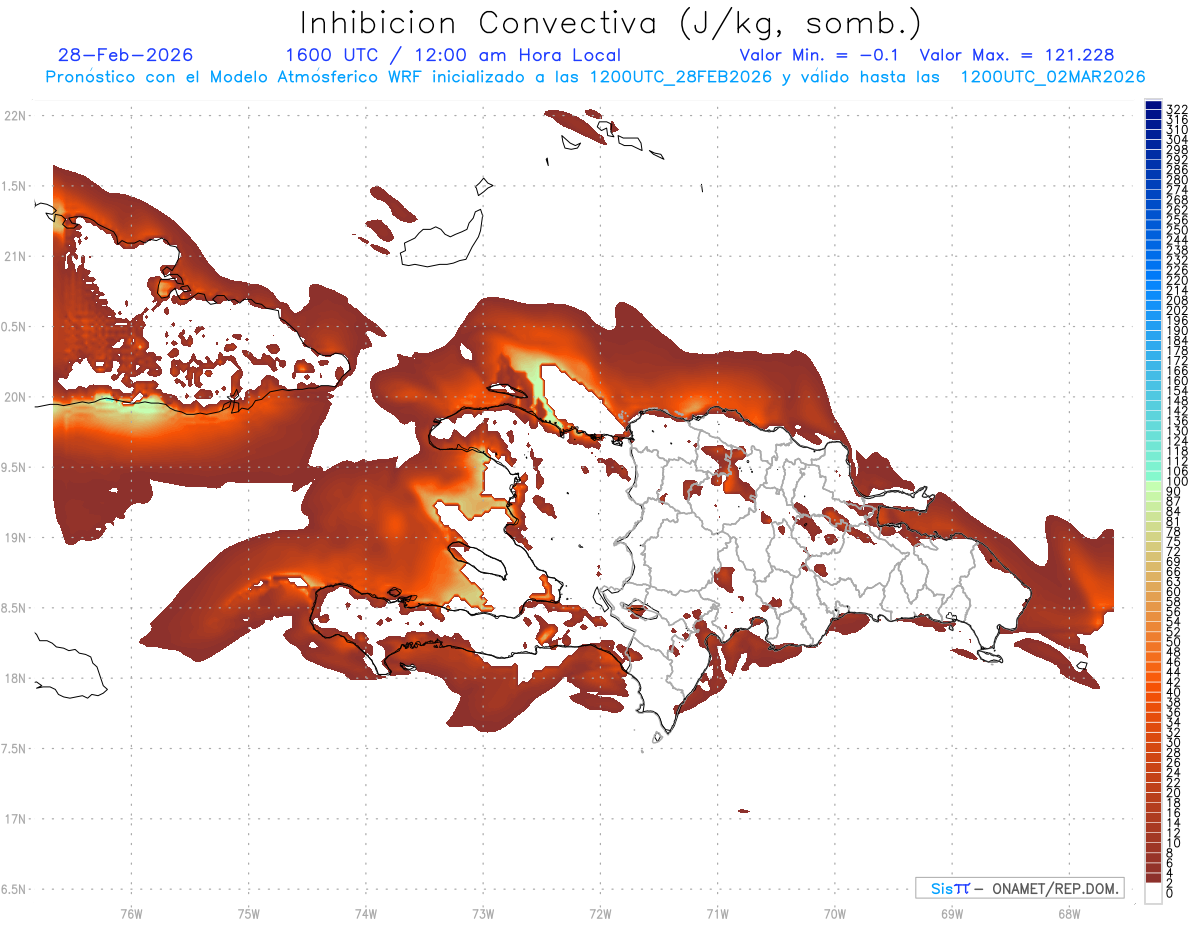Click the '20' colorbar label
Screen dimensions: 1200x927
tap(1174, 793)
